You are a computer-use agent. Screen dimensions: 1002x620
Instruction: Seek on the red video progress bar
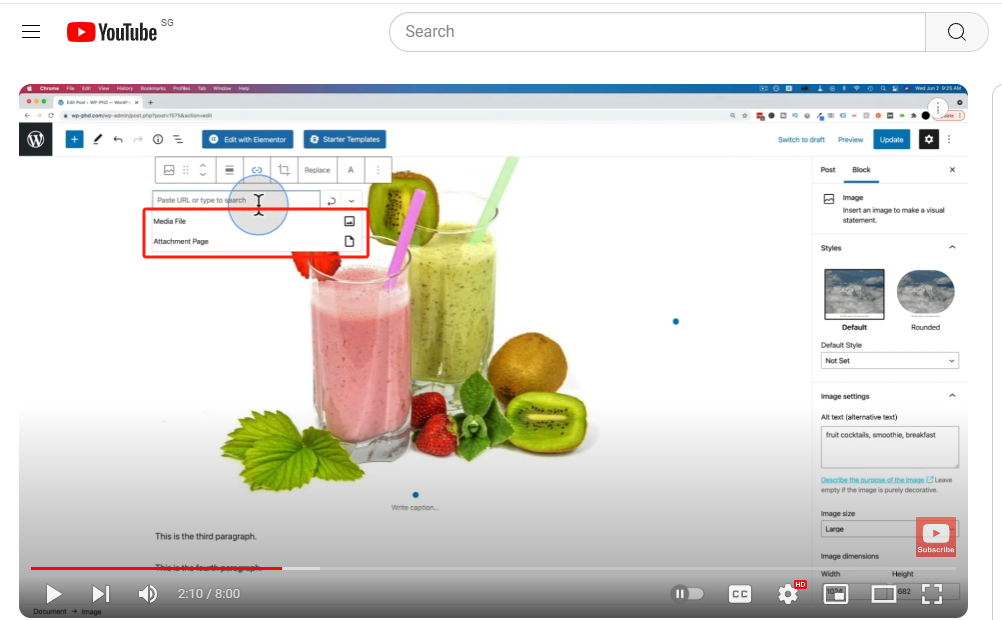[157, 568]
